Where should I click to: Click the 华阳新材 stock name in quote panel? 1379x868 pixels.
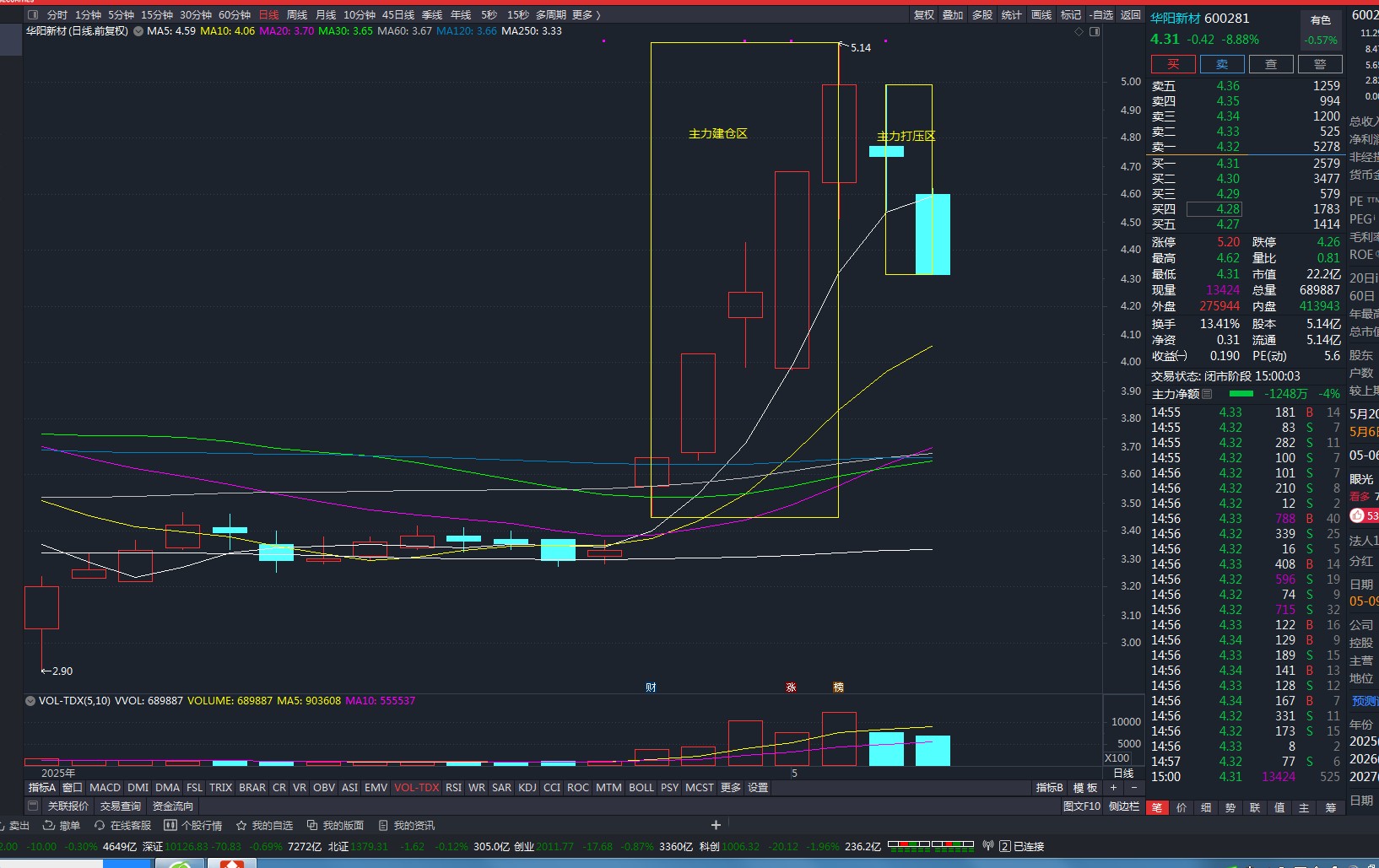click(x=1176, y=19)
